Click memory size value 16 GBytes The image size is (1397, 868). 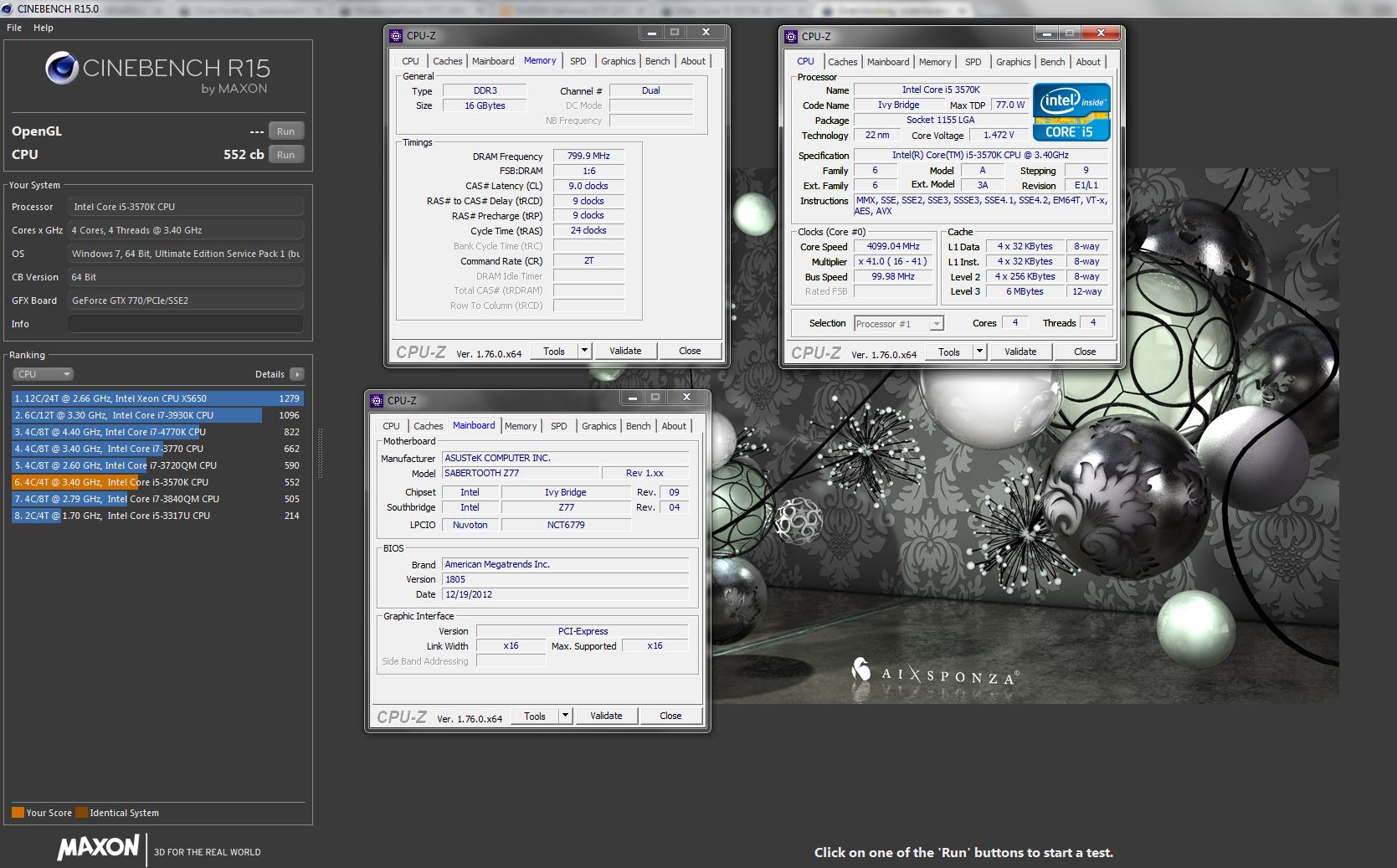[x=485, y=105]
